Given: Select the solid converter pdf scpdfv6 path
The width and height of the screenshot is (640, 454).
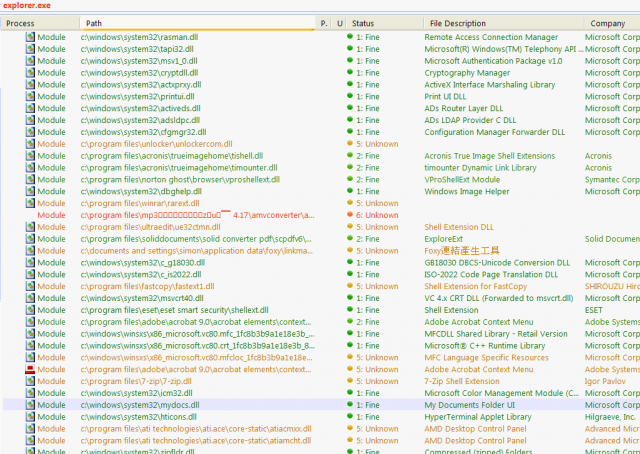Looking at the screenshot, I should (x=196, y=239).
